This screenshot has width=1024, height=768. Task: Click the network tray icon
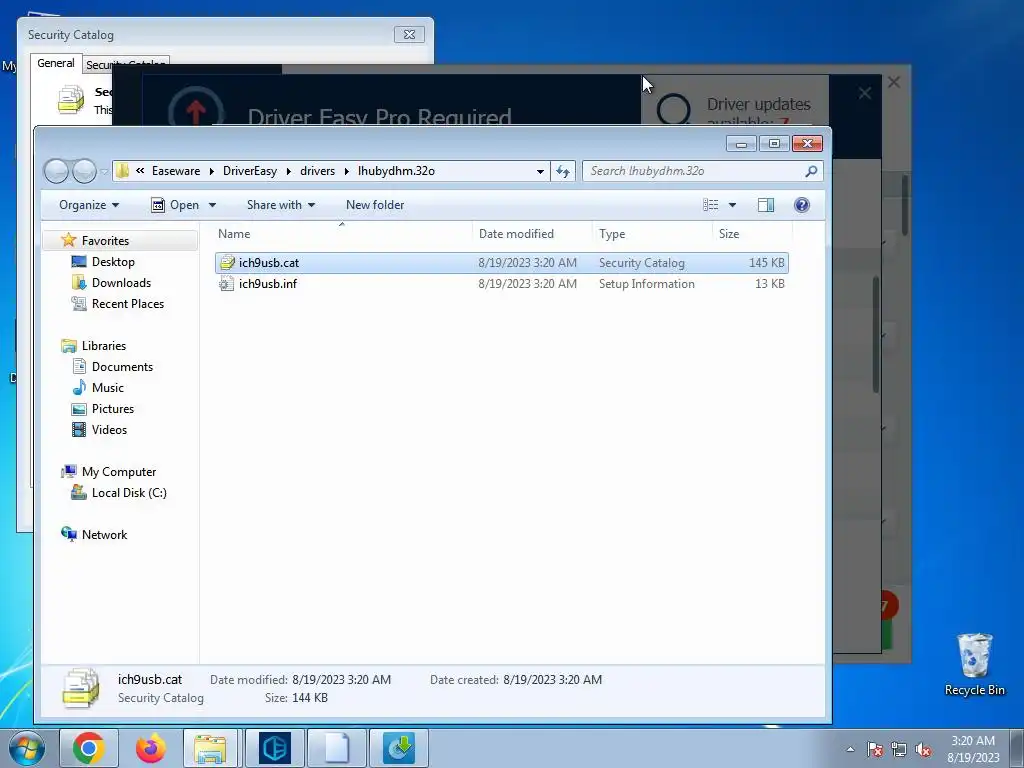pos(899,749)
